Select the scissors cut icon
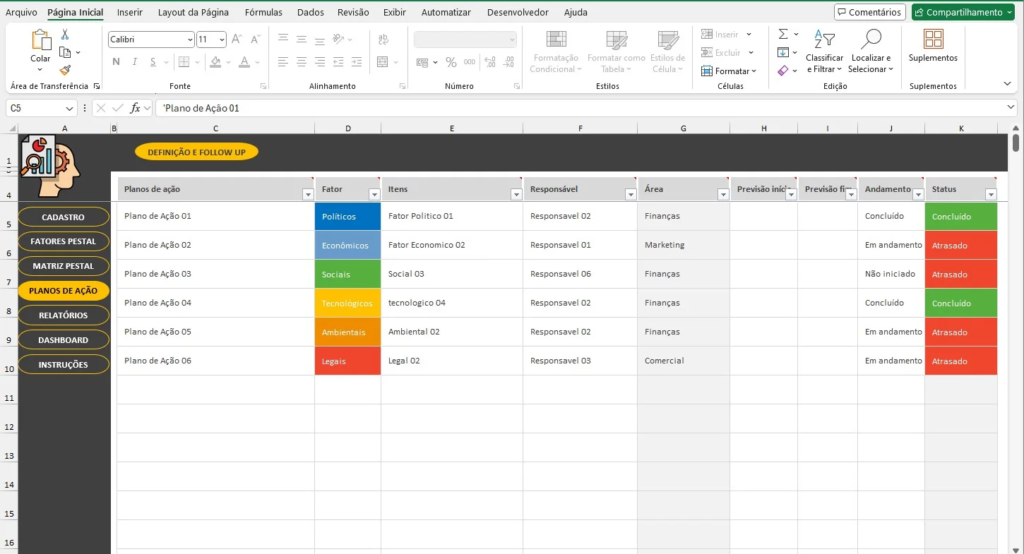 pyautogui.click(x=65, y=34)
